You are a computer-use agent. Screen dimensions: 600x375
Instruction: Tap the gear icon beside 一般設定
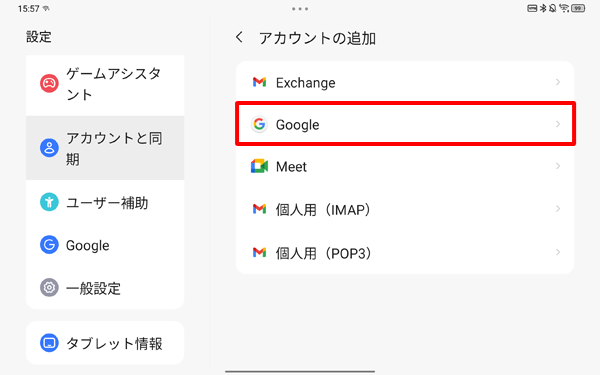coord(49,287)
